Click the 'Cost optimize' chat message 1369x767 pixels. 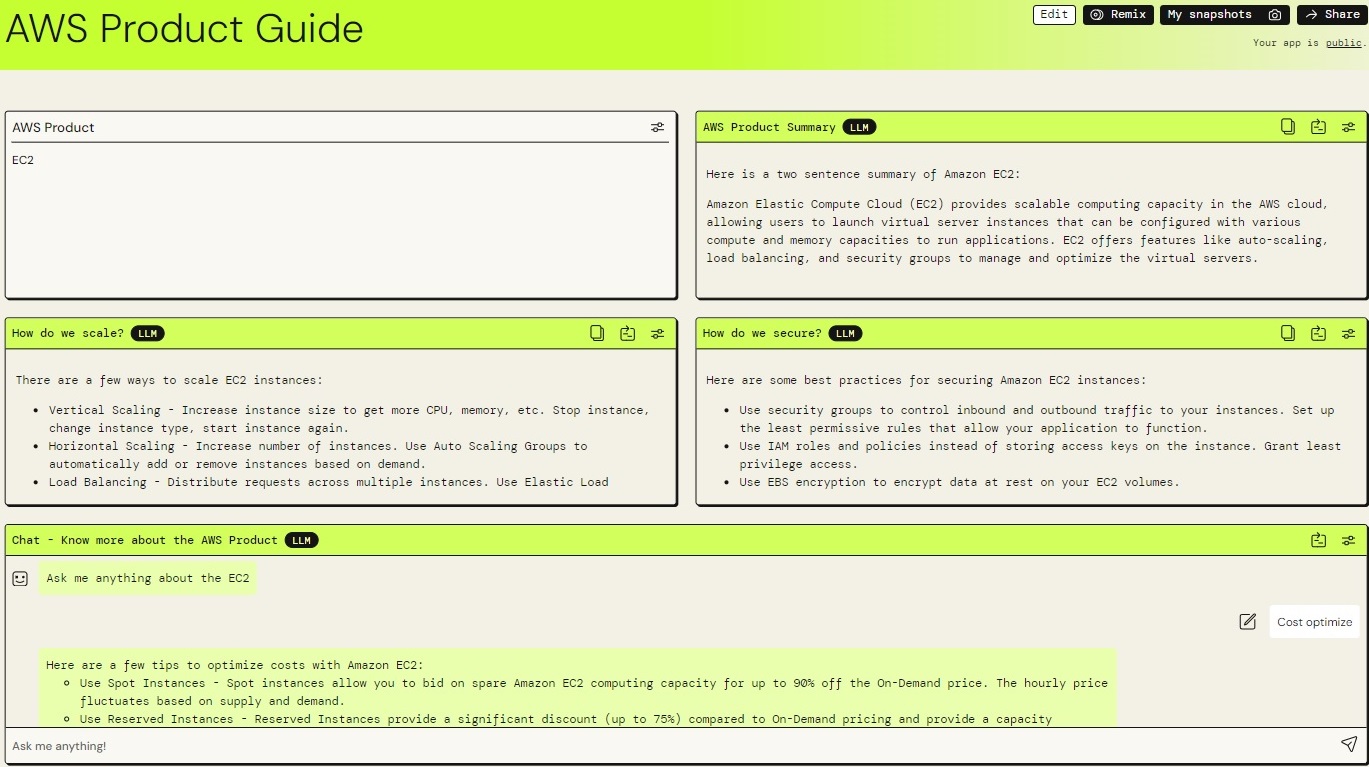1314,622
